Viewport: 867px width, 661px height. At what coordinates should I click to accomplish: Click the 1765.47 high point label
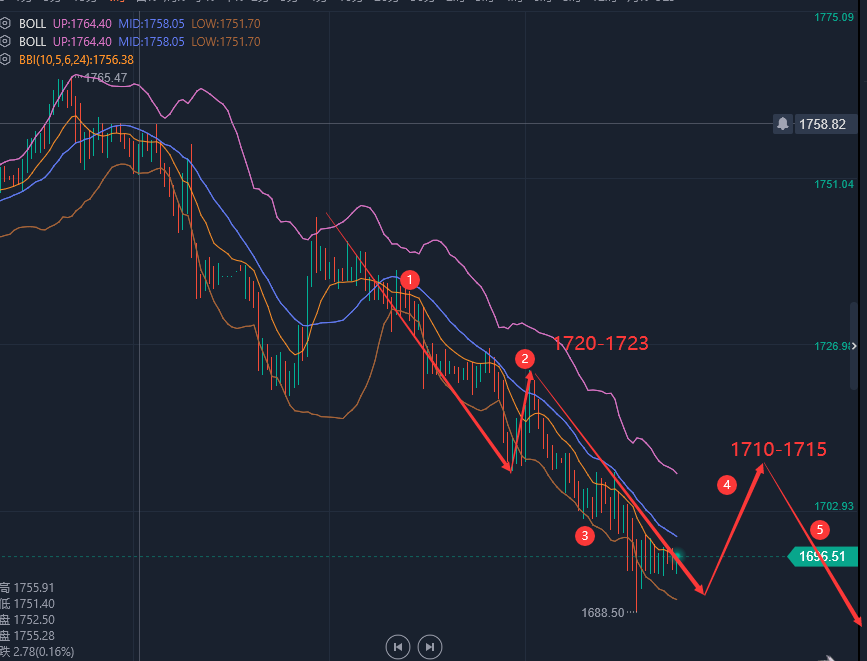point(106,77)
